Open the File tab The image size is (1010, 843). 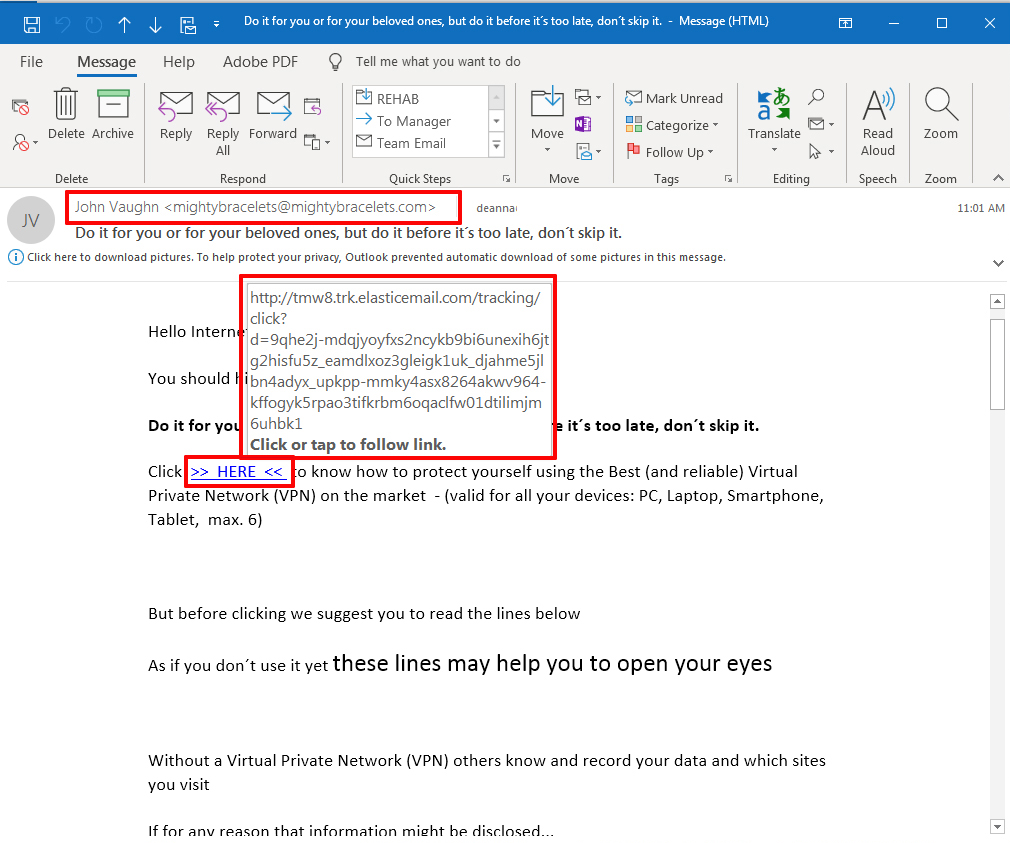click(x=31, y=62)
